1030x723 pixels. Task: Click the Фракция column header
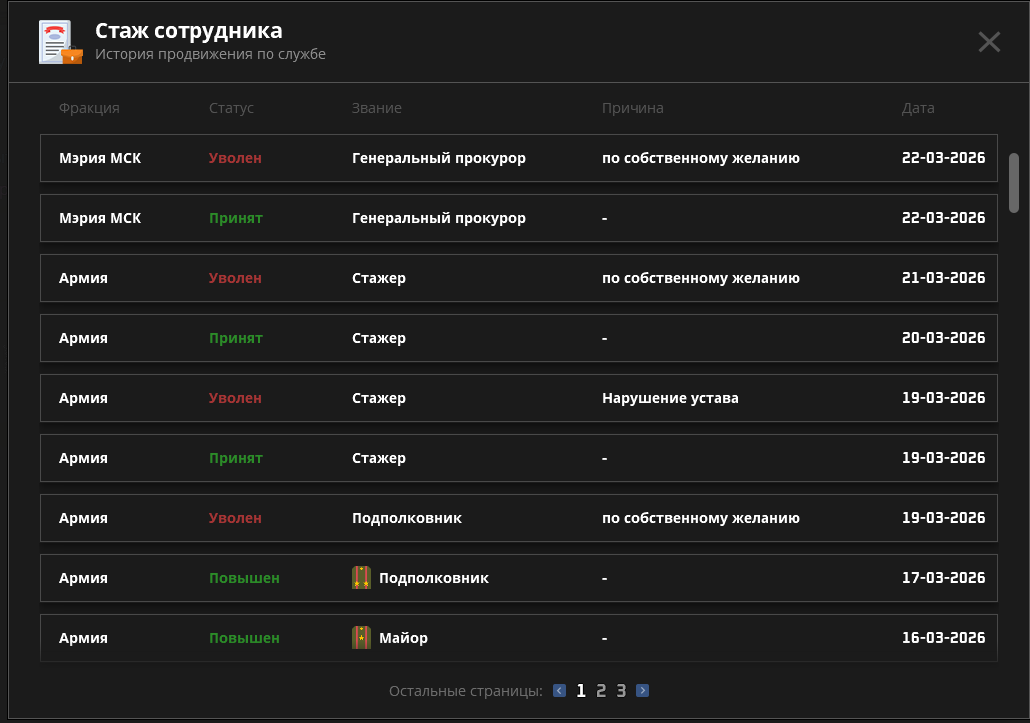point(89,108)
